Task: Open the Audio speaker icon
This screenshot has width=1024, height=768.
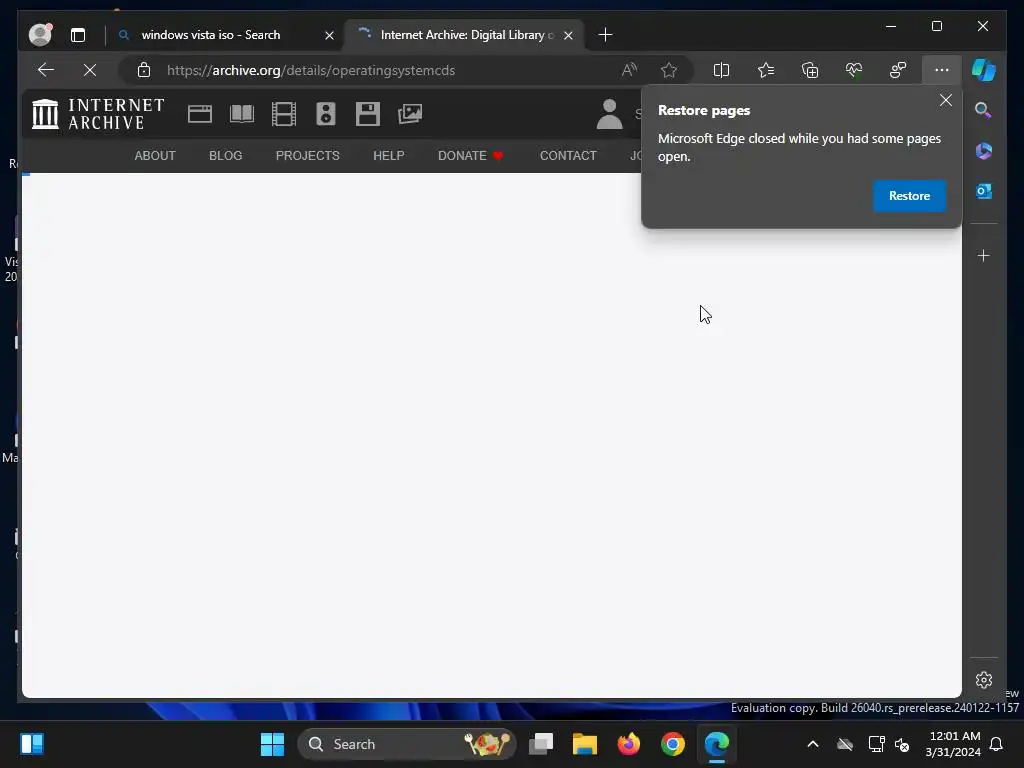Action: pyautogui.click(x=325, y=114)
